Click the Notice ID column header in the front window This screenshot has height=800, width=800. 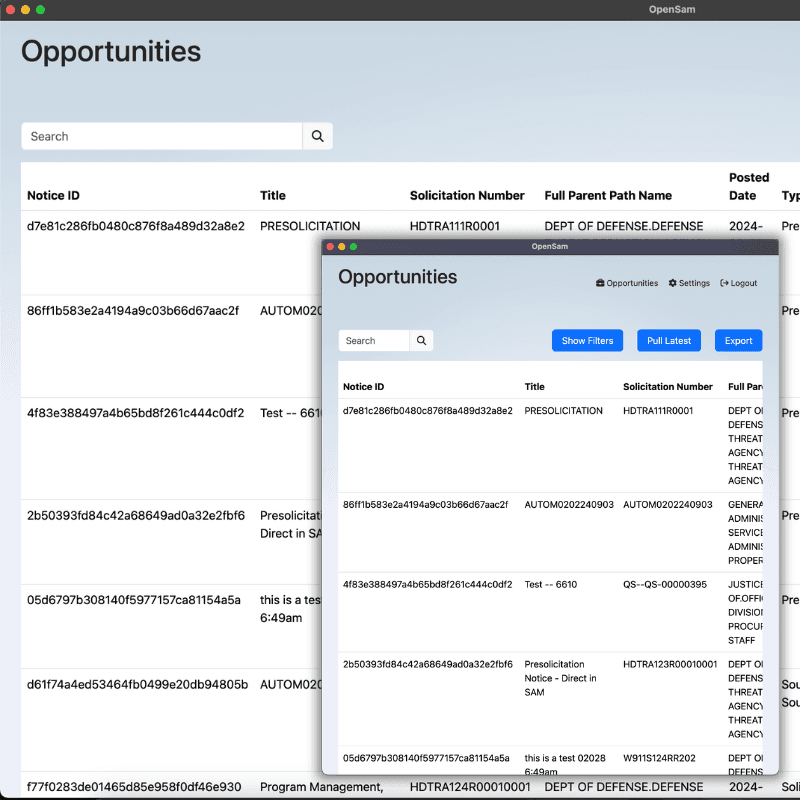(363, 387)
